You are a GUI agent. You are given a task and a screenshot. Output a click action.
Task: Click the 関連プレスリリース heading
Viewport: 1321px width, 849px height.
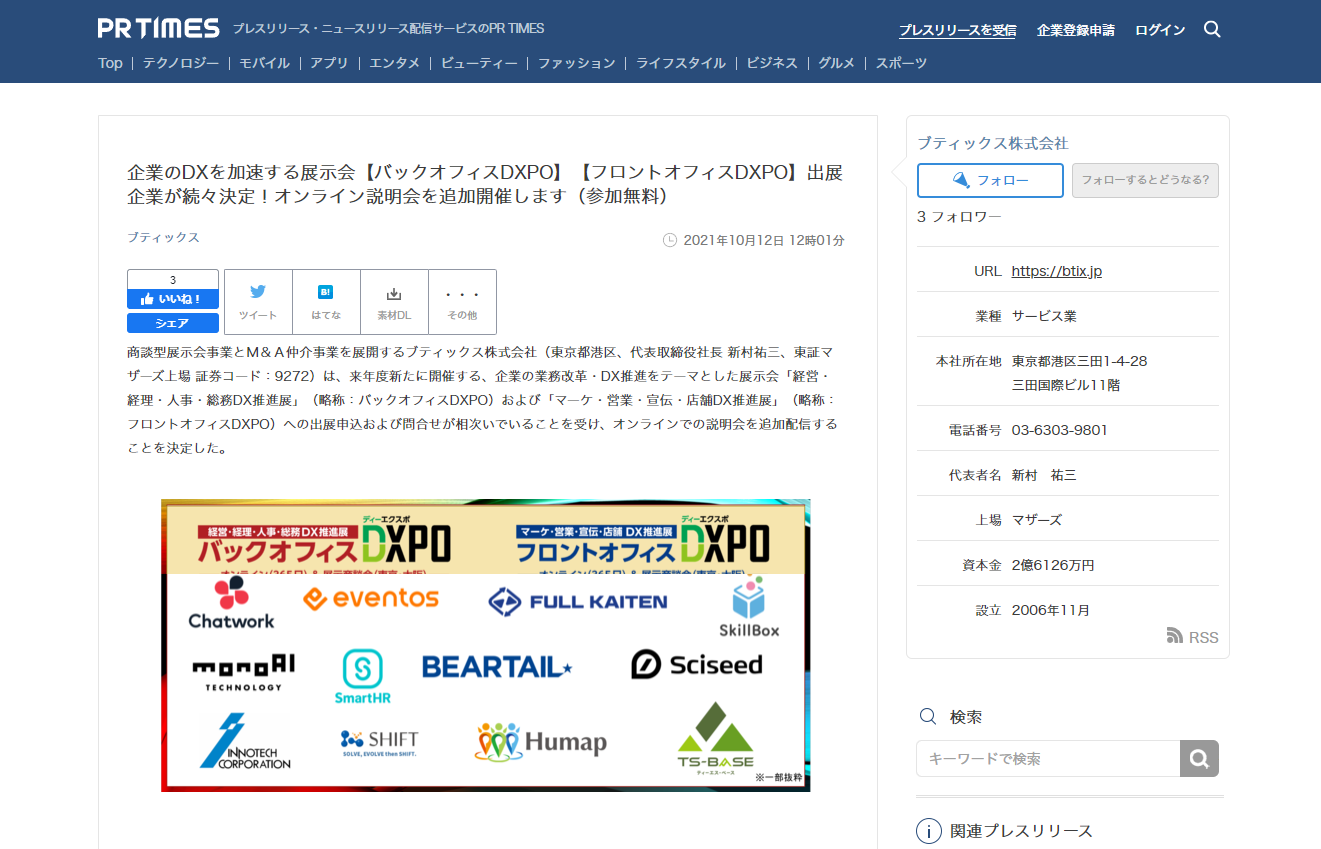click(x=1021, y=831)
